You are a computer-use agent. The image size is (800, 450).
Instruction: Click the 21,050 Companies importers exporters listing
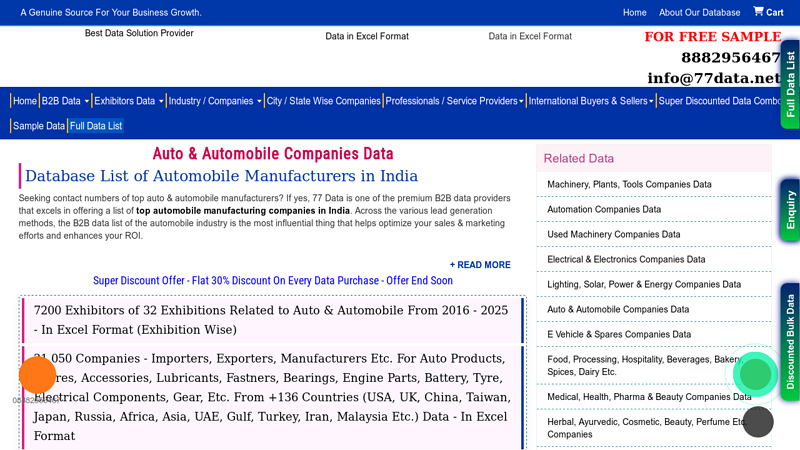click(273, 397)
